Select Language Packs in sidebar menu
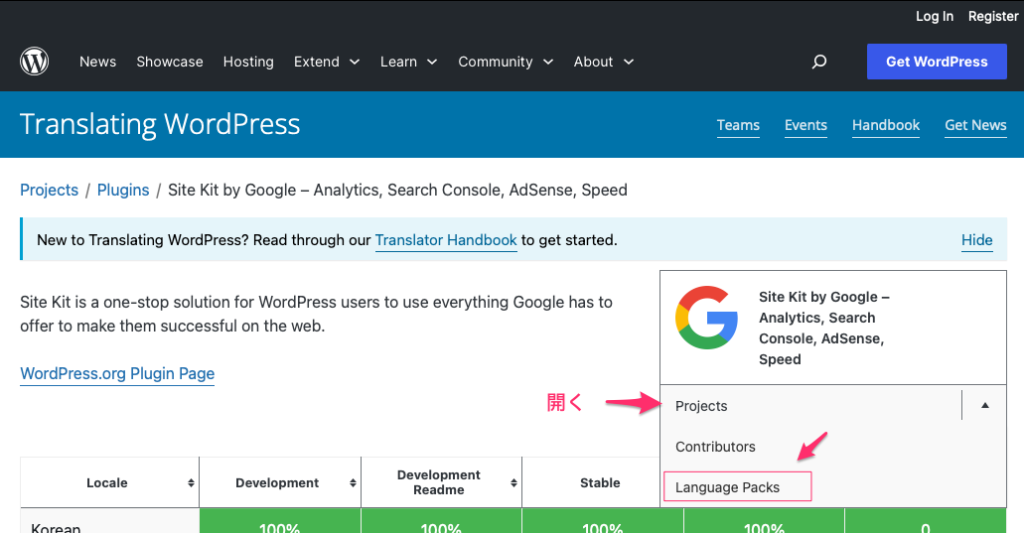 tap(727, 487)
